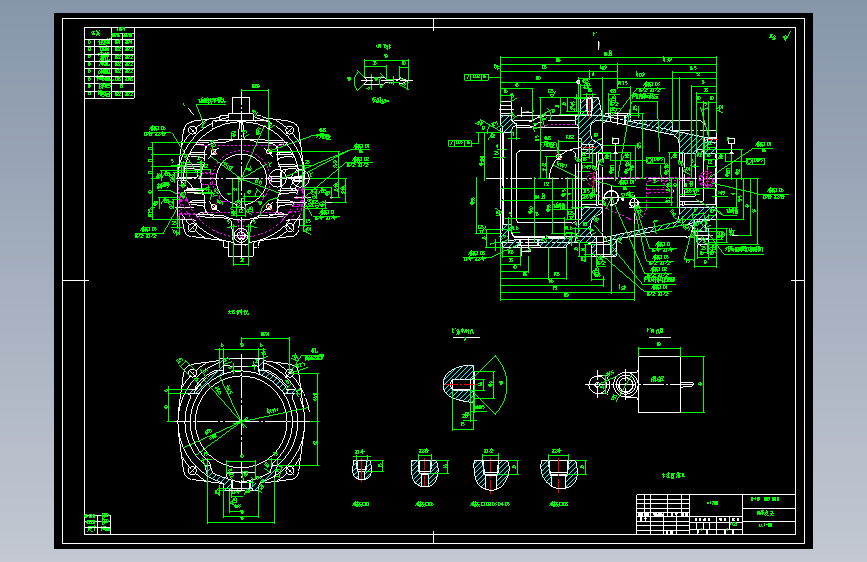Image resolution: width=867 pixels, height=562 pixels.
Task: Click the square-flange housing front view
Action: coord(242,178)
